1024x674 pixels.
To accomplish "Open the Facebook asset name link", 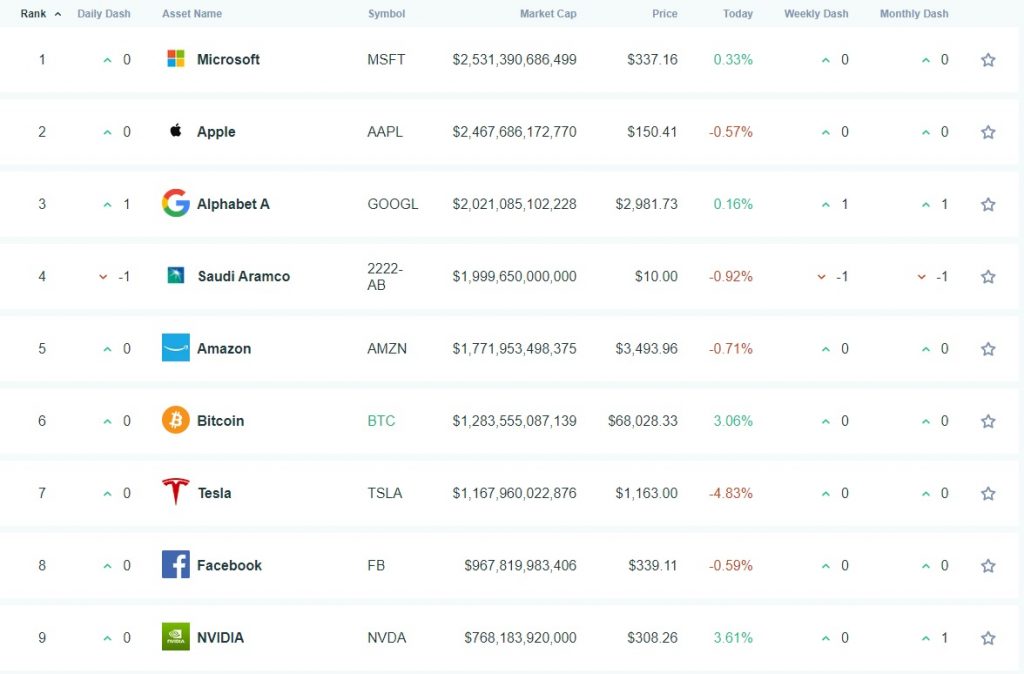I will click(x=229, y=565).
